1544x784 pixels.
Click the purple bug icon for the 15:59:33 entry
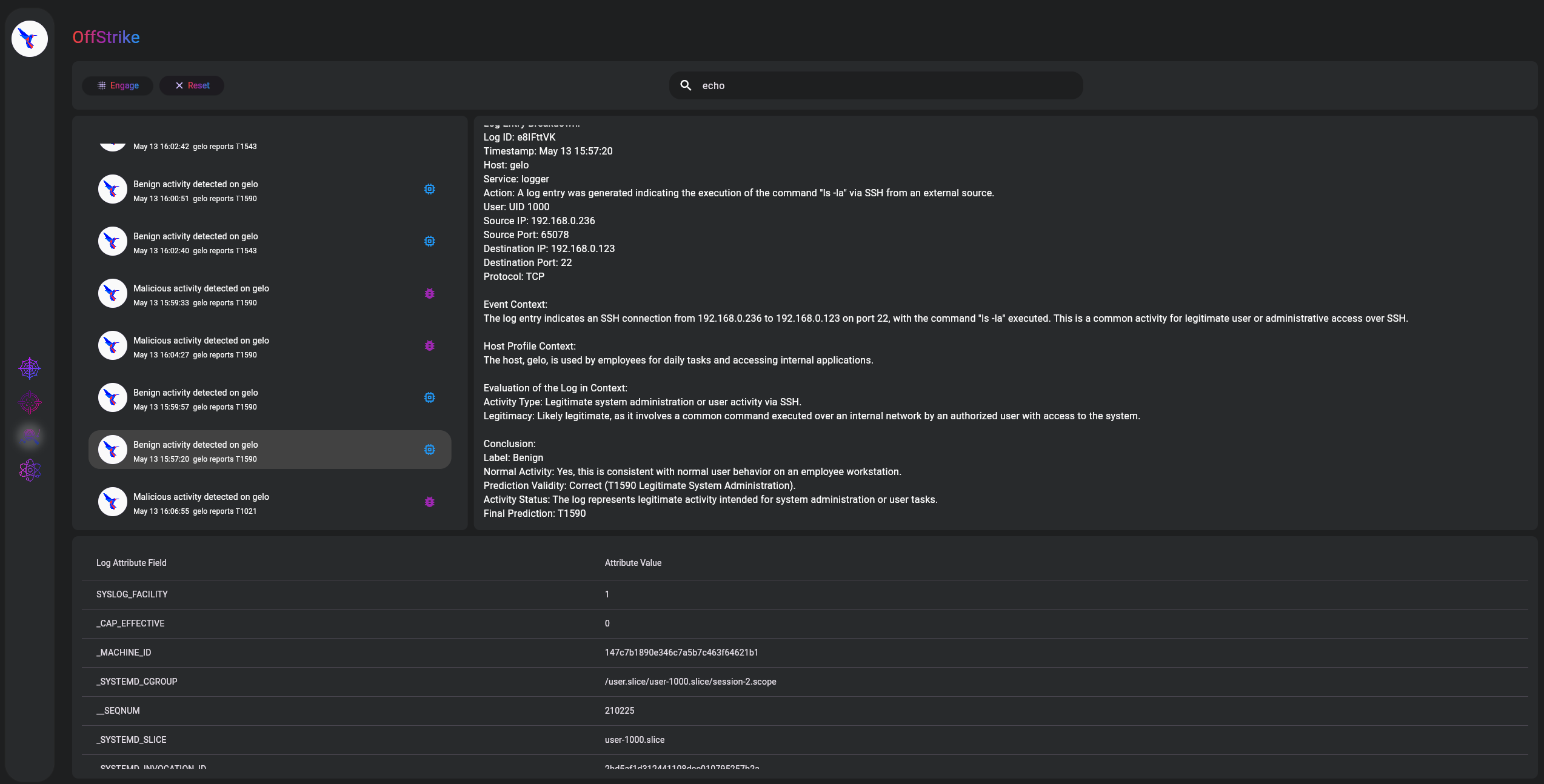(x=429, y=293)
